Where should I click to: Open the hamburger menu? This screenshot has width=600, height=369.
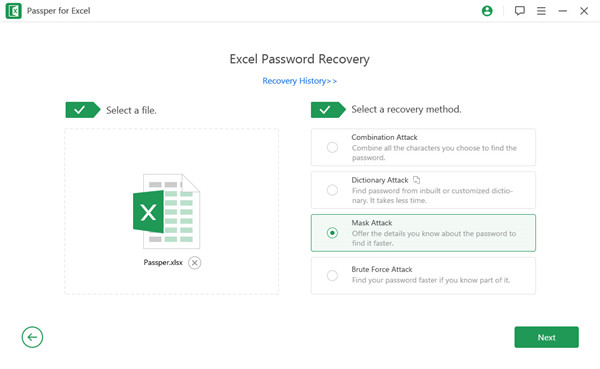[x=541, y=11]
